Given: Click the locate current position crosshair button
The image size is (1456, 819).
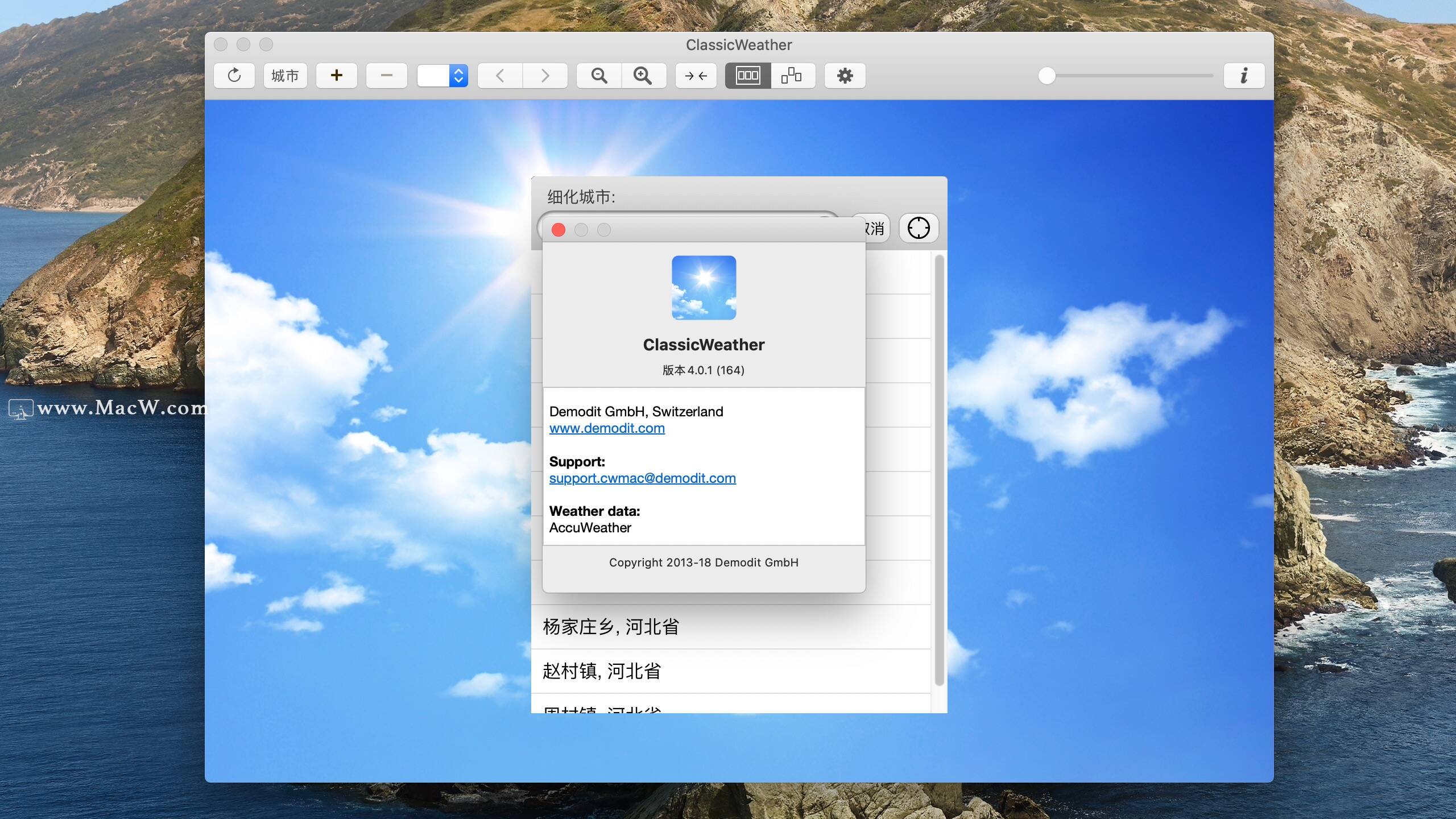Looking at the screenshot, I should [x=919, y=228].
